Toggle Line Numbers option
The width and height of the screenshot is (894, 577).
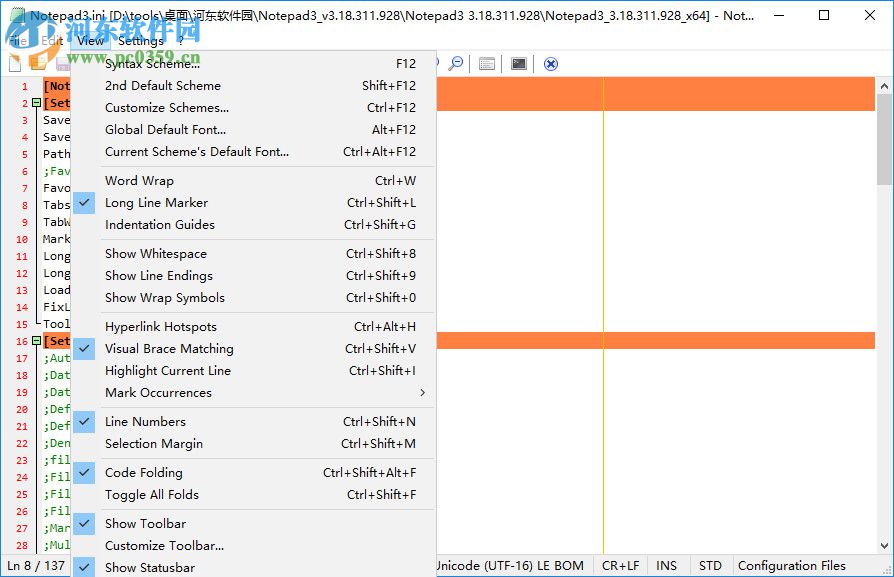(254, 421)
